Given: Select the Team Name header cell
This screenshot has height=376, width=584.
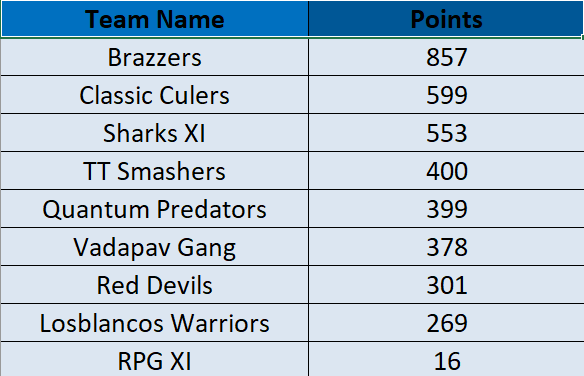Looking at the screenshot, I should point(155,19).
